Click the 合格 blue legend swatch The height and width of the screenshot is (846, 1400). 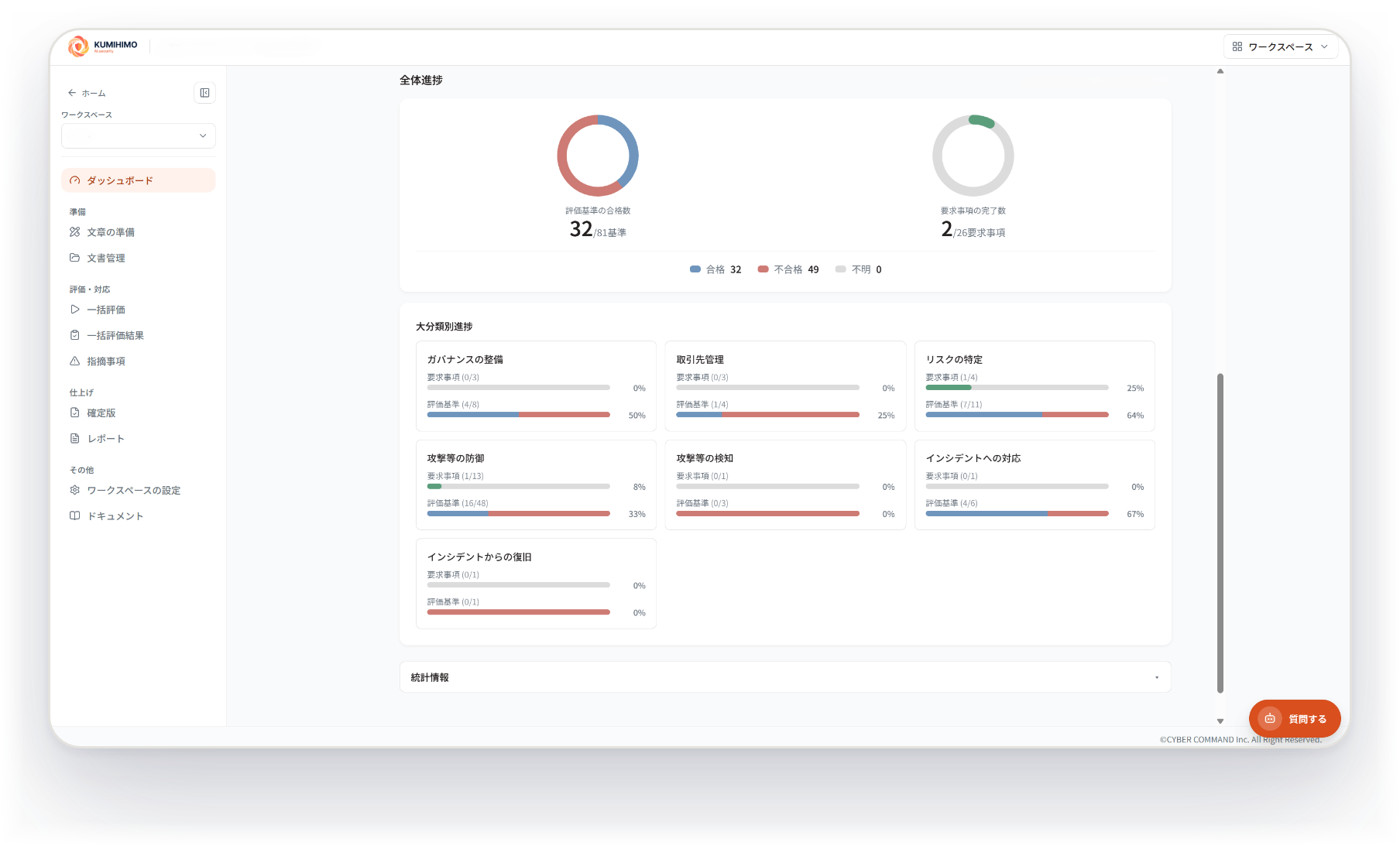[x=695, y=269]
